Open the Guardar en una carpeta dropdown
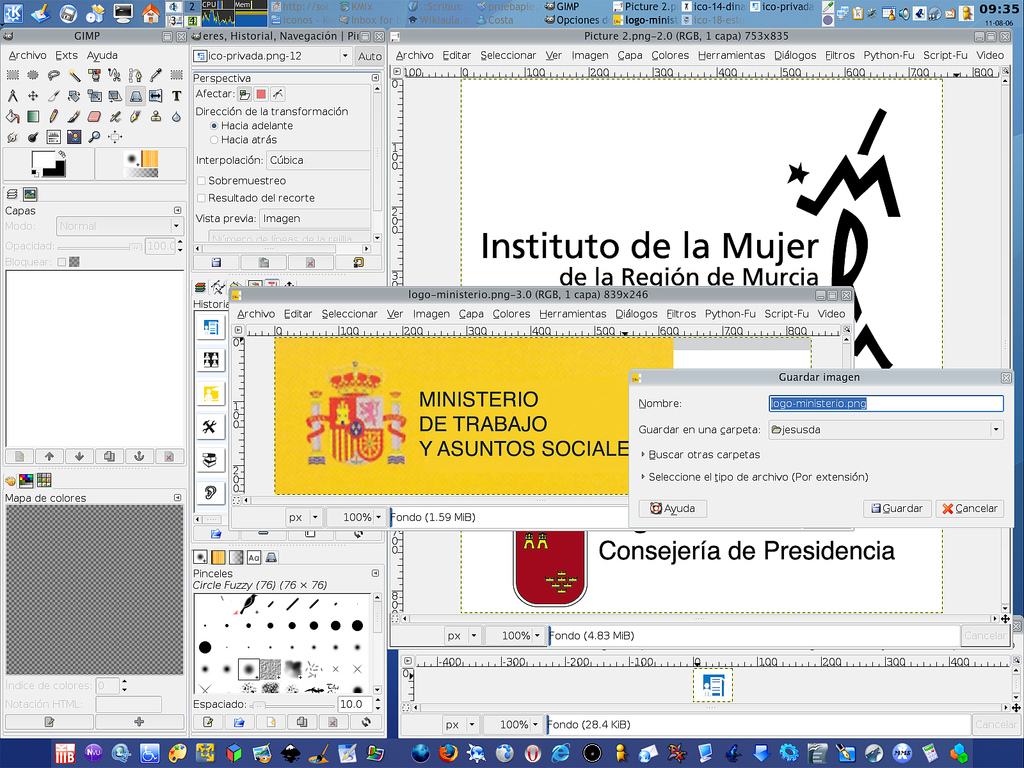Screen dimensions: 1024x768 pos(886,430)
